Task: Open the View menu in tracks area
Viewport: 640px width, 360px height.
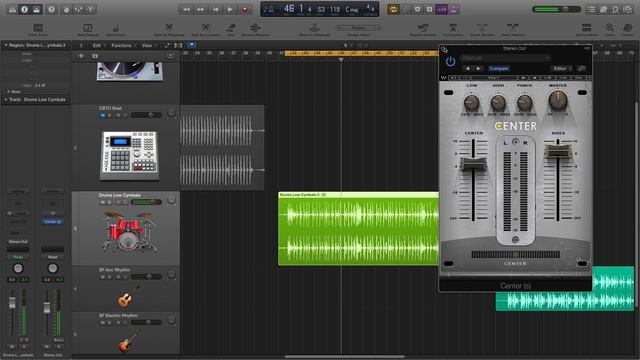Action: 147,45
